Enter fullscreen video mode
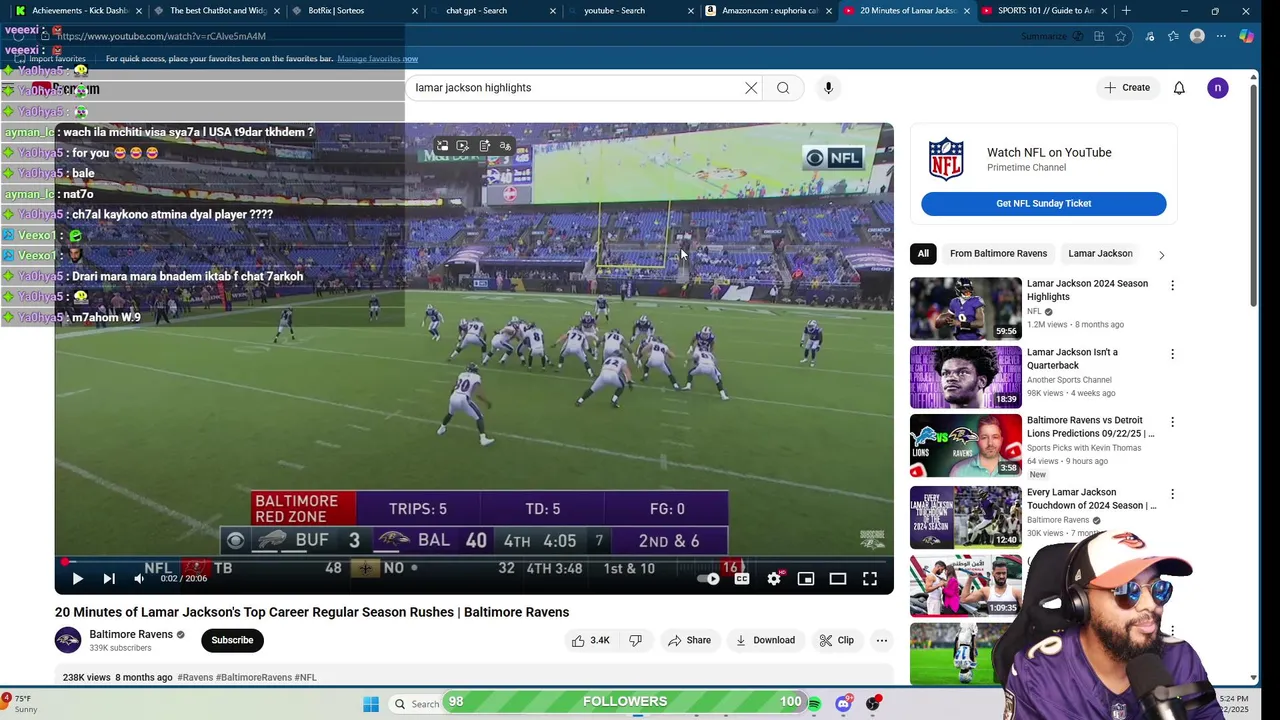1280x720 pixels. click(x=870, y=578)
